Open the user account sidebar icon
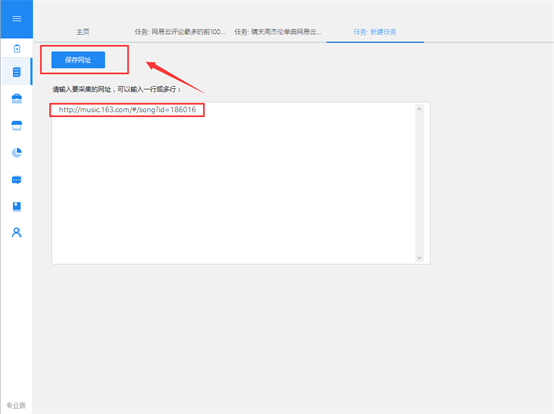 click(x=17, y=232)
